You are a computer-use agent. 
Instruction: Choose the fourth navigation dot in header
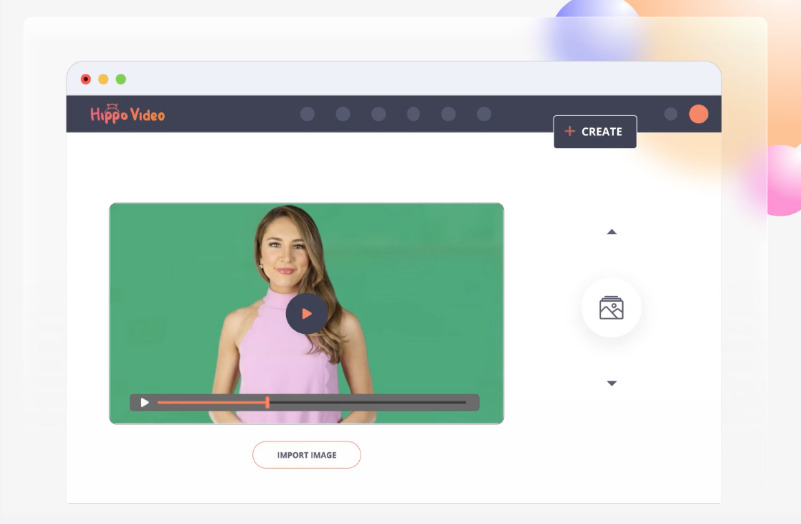(413, 114)
